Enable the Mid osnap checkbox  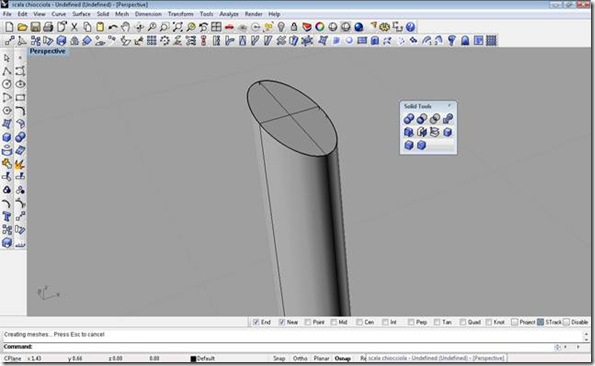334,322
